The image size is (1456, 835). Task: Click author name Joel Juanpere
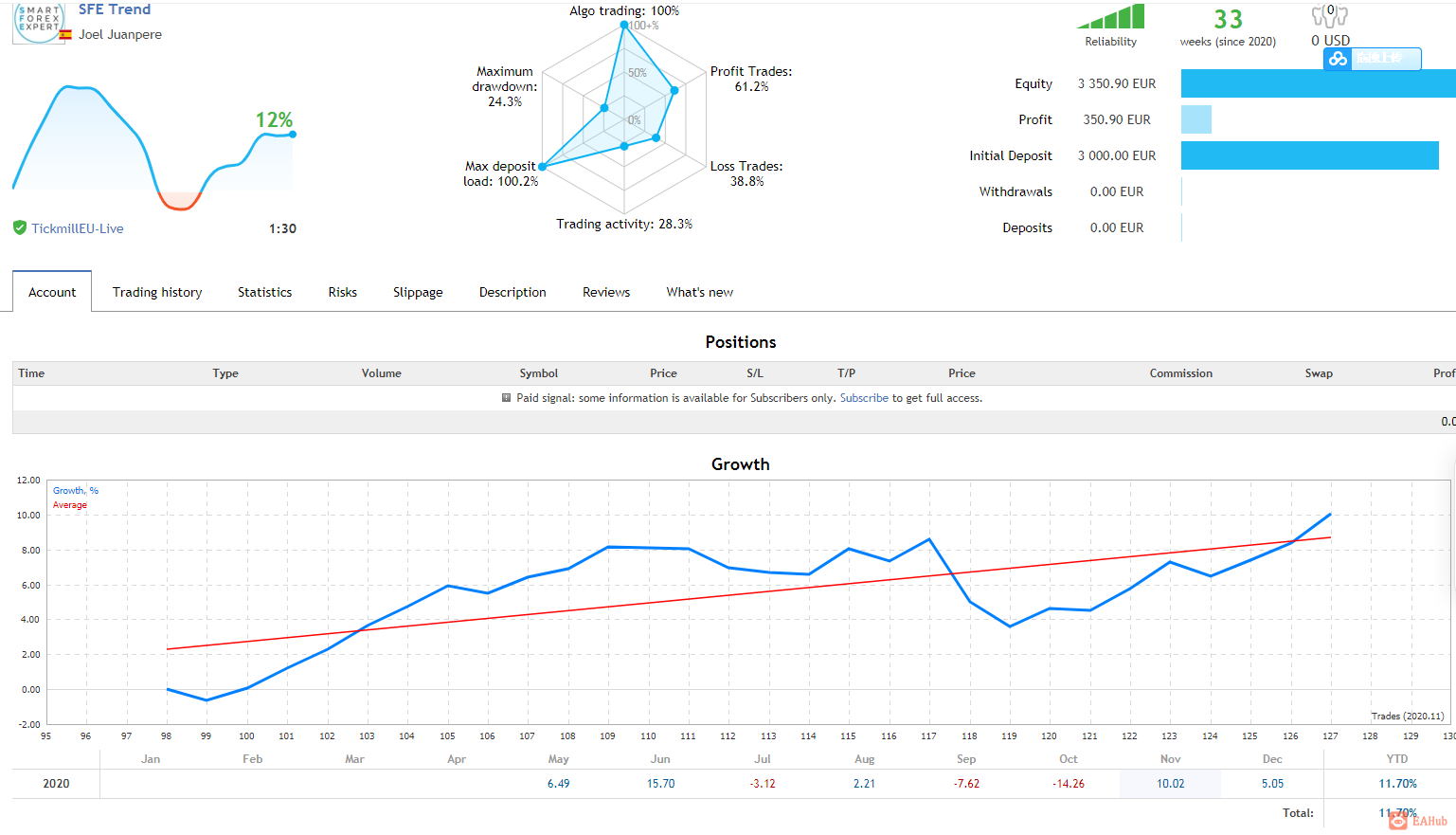point(120,34)
